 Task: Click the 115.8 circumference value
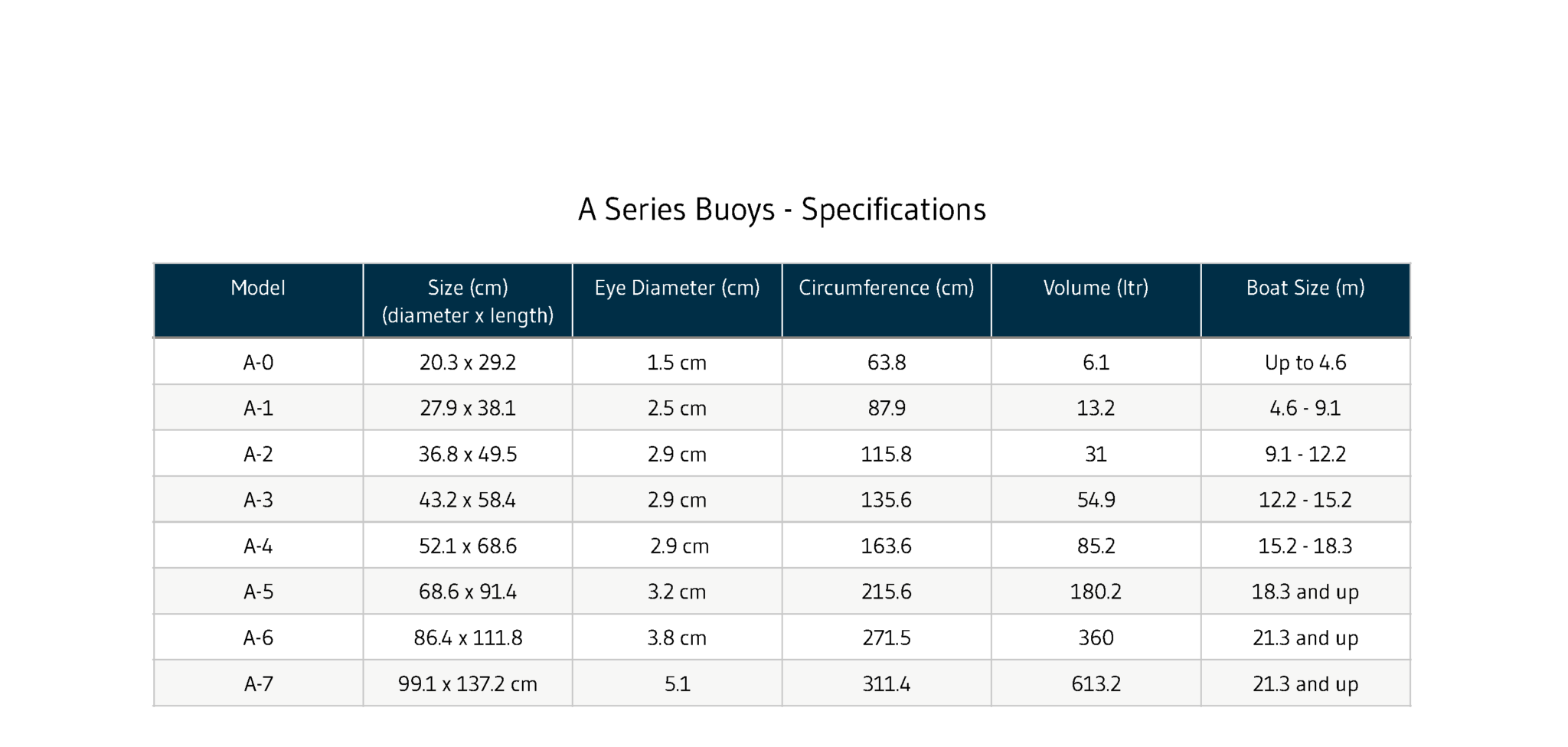tap(886, 455)
